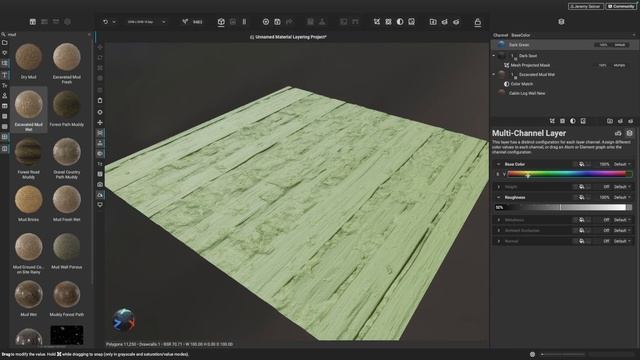Click the XYZ orientation gizmo in viewport

[x=124, y=320]
